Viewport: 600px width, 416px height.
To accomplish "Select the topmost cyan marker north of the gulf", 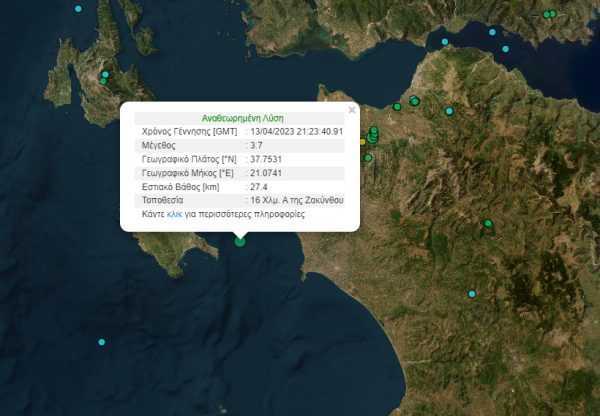I will coord(492,31).
